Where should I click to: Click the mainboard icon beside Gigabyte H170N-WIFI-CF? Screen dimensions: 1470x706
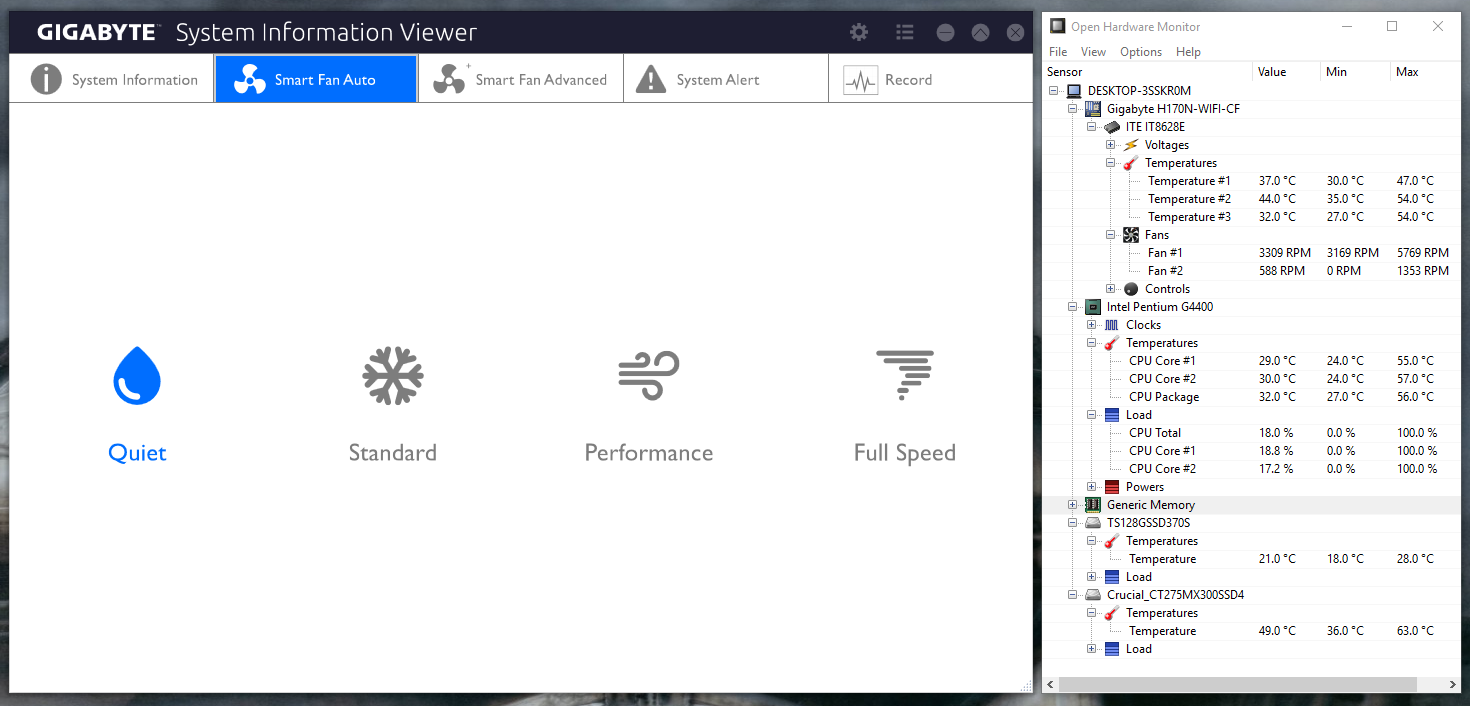1093,109
